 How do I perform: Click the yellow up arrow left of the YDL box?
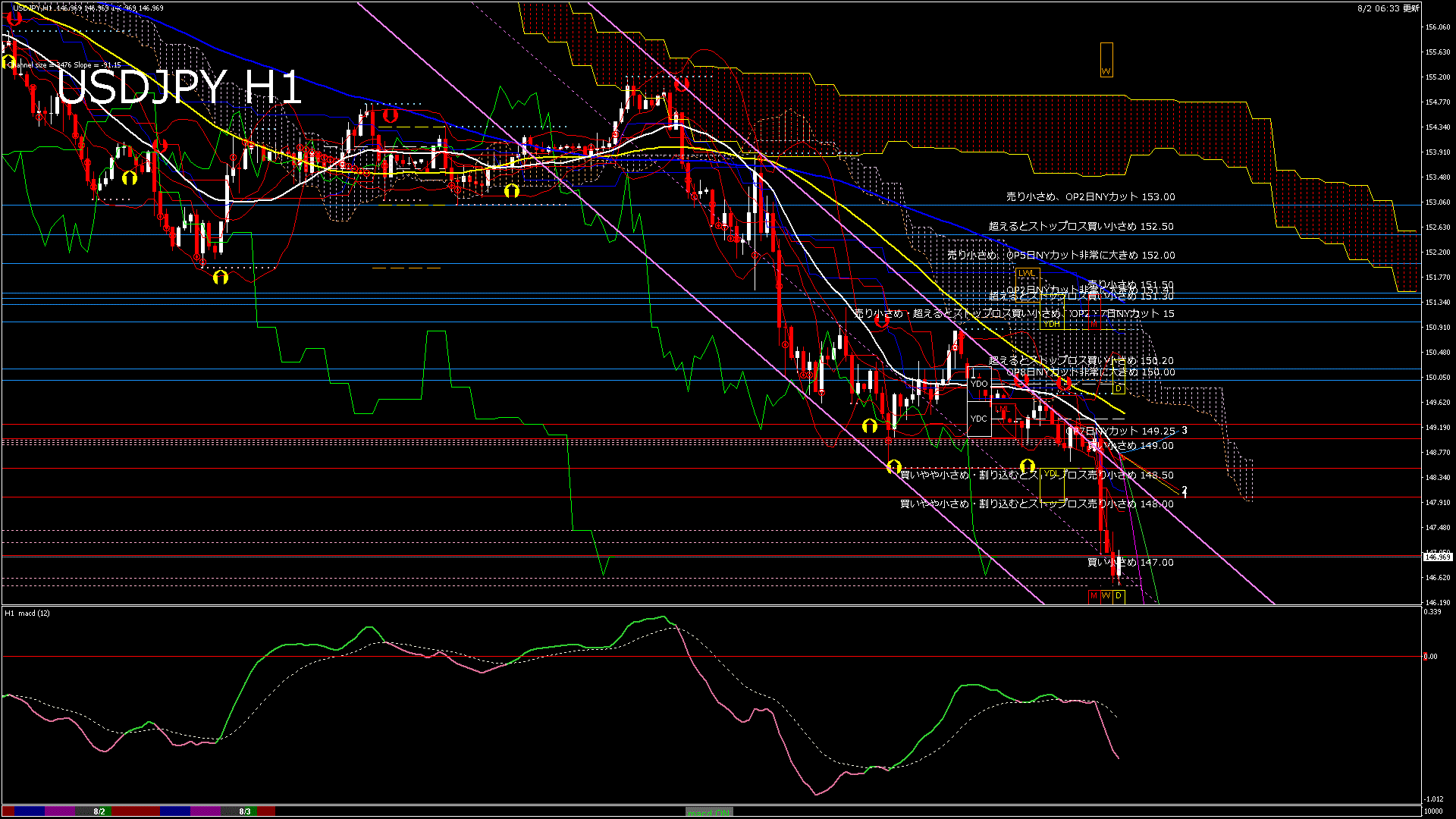pos(1028,466)
